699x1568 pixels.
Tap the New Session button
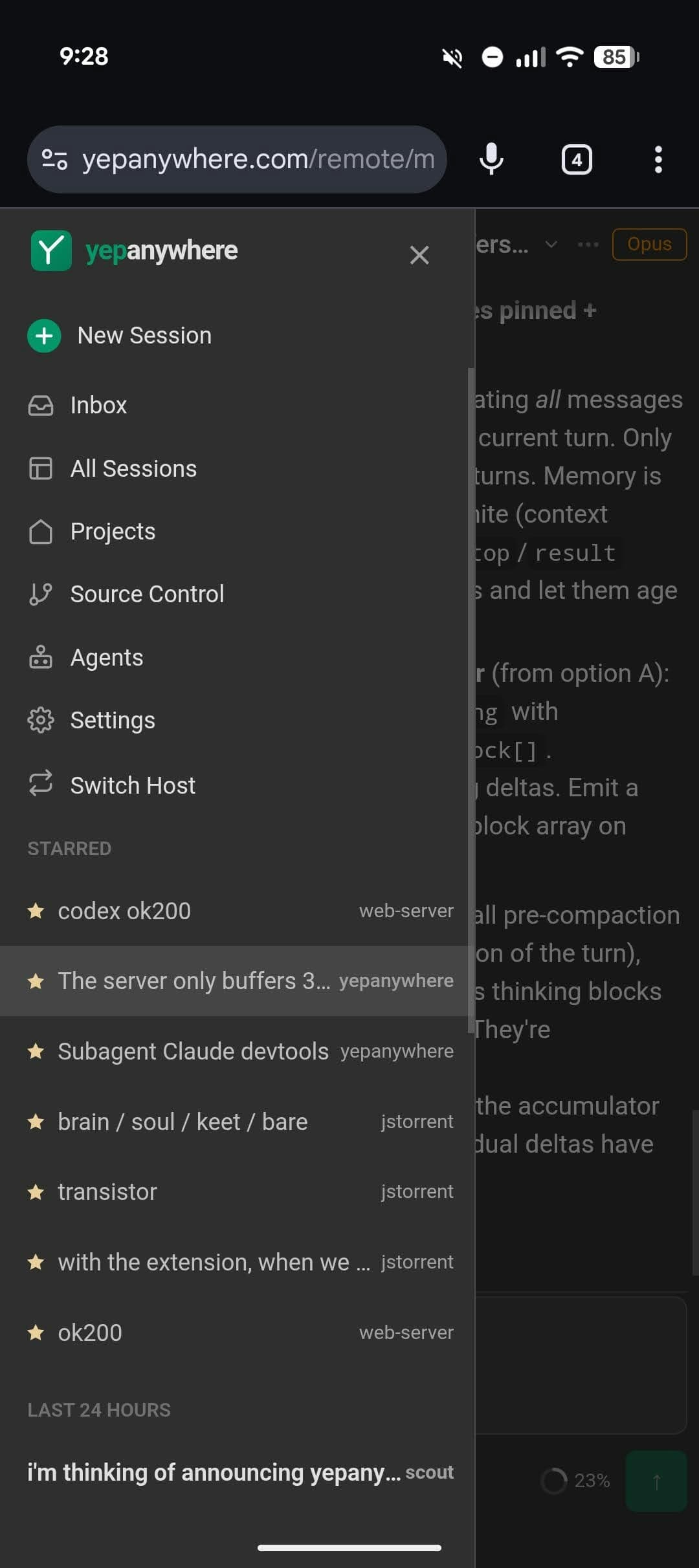click(144, 335)
